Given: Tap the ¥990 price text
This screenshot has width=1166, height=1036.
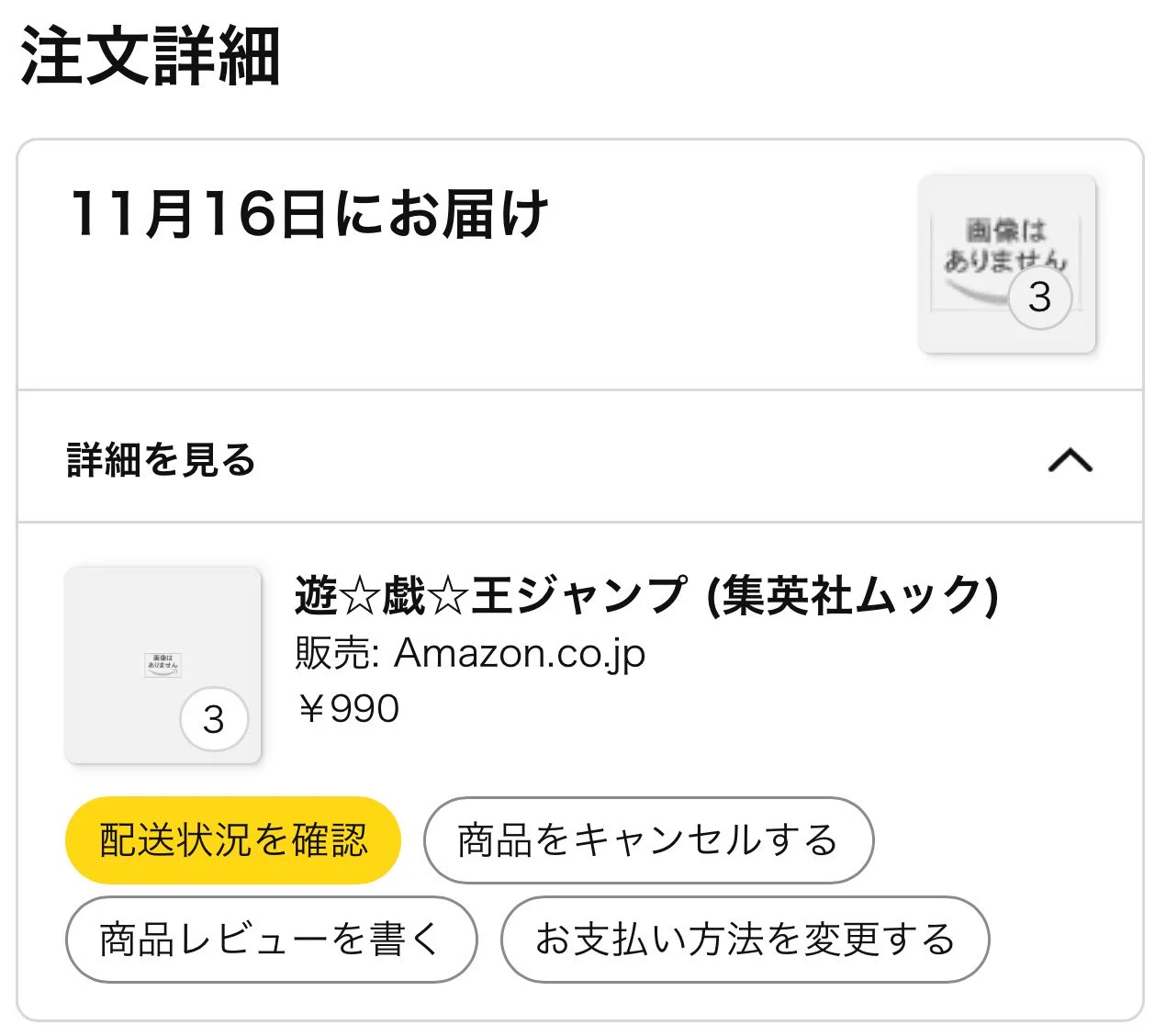Looking at the screenshot, I should (x=348, y=709).
